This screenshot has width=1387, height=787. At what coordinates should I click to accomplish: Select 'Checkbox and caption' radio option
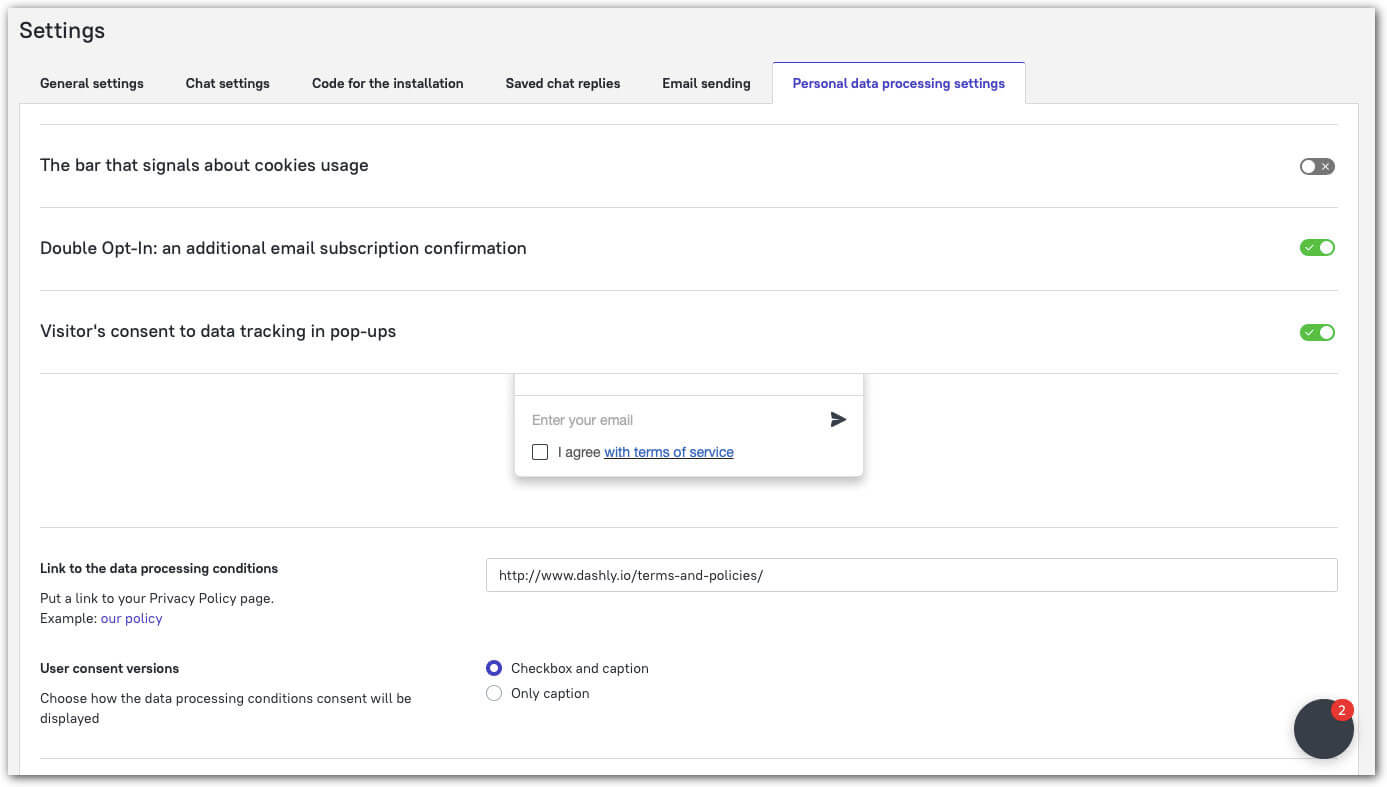[x=494, y=668]
